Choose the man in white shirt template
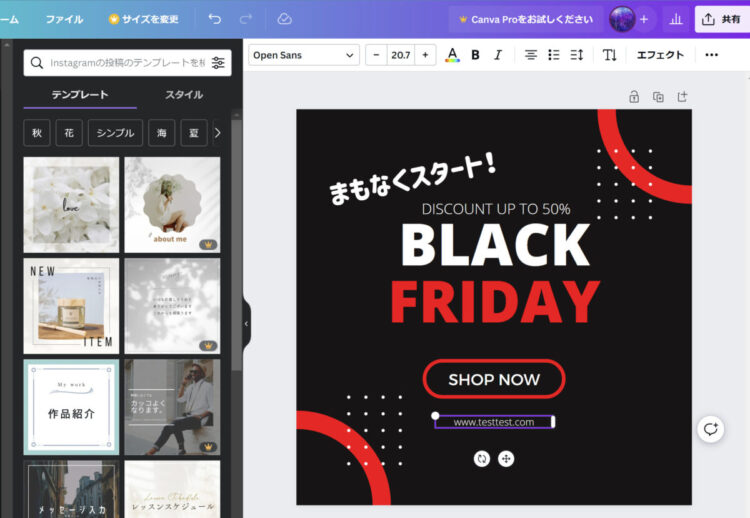The height and width of the screenshot is (518, 750). click(172, 407)
